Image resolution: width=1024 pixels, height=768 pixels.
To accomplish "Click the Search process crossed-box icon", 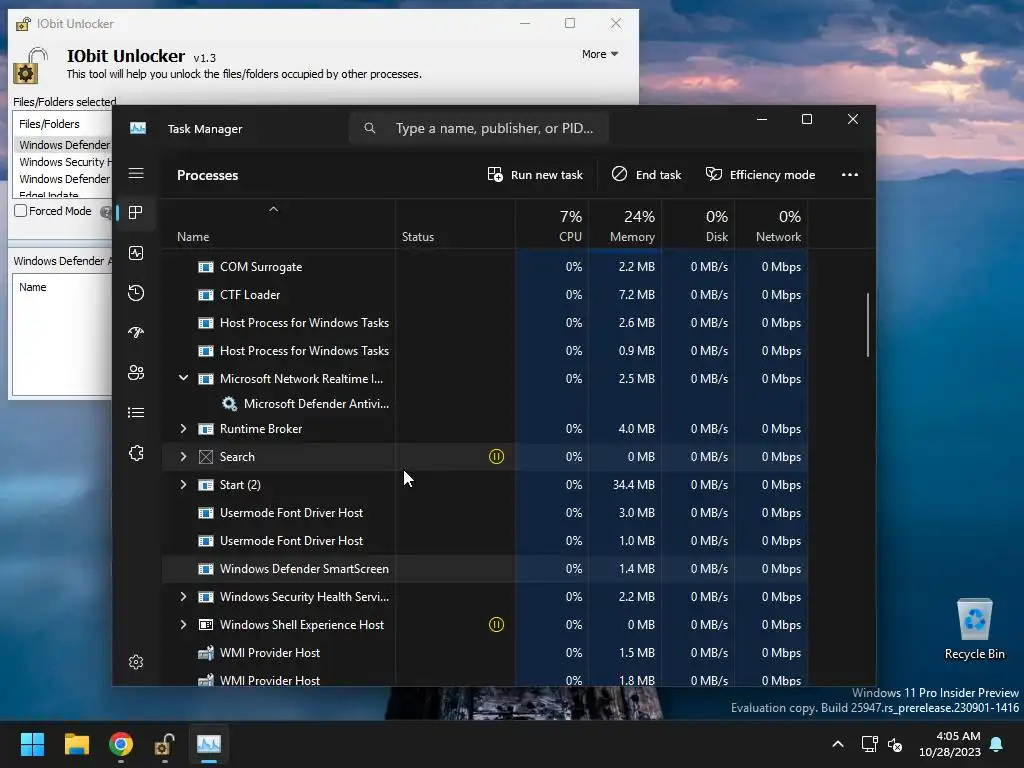I will tap(206, 456).
